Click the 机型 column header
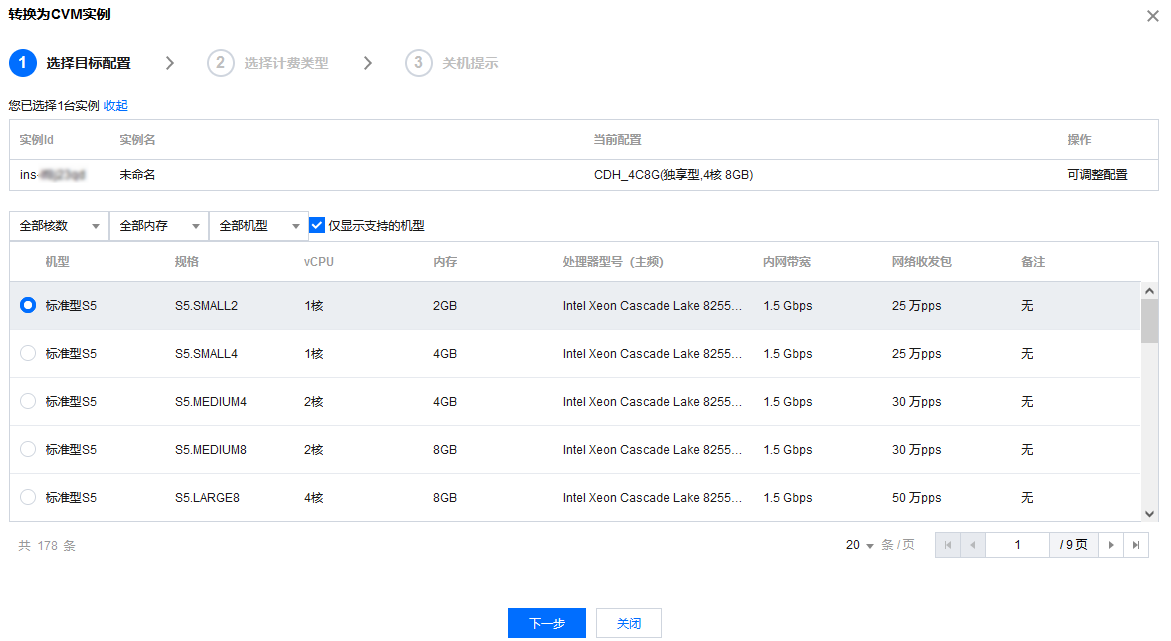This screenshot has height=641, width=1171. click(58, 261)
